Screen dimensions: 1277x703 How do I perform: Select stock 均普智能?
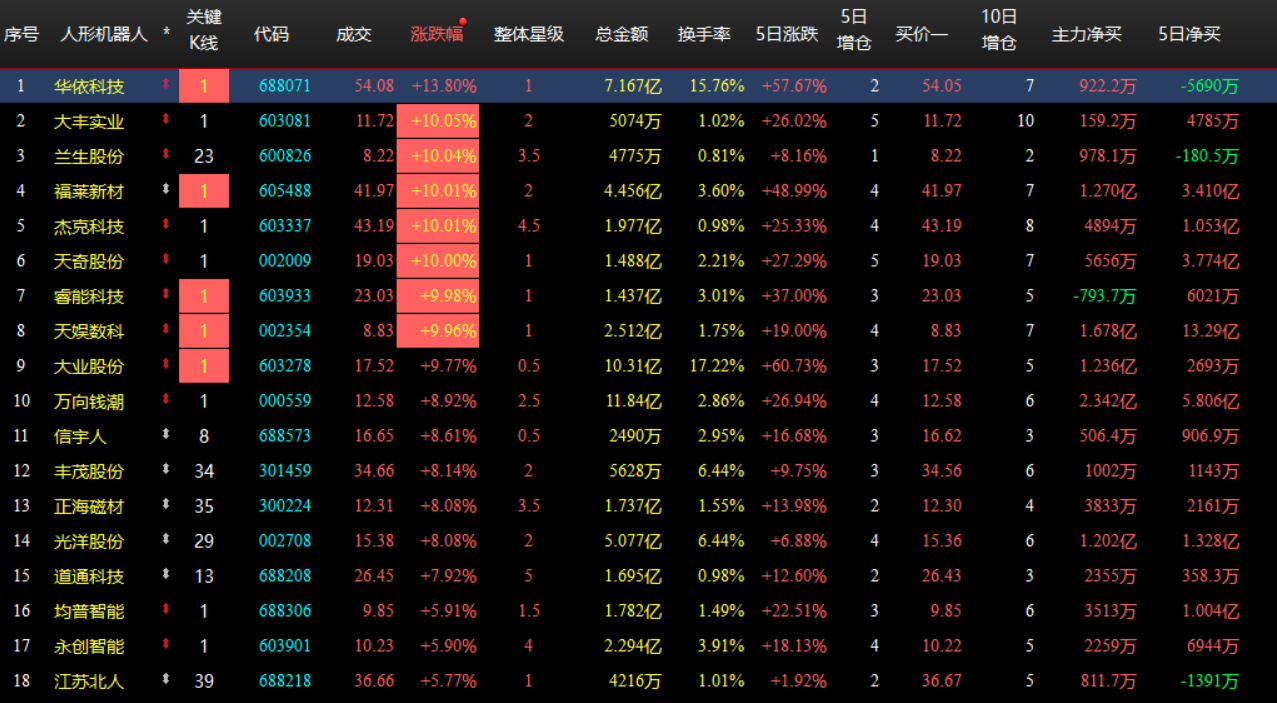pyautogui.click(x=89, y=611)
